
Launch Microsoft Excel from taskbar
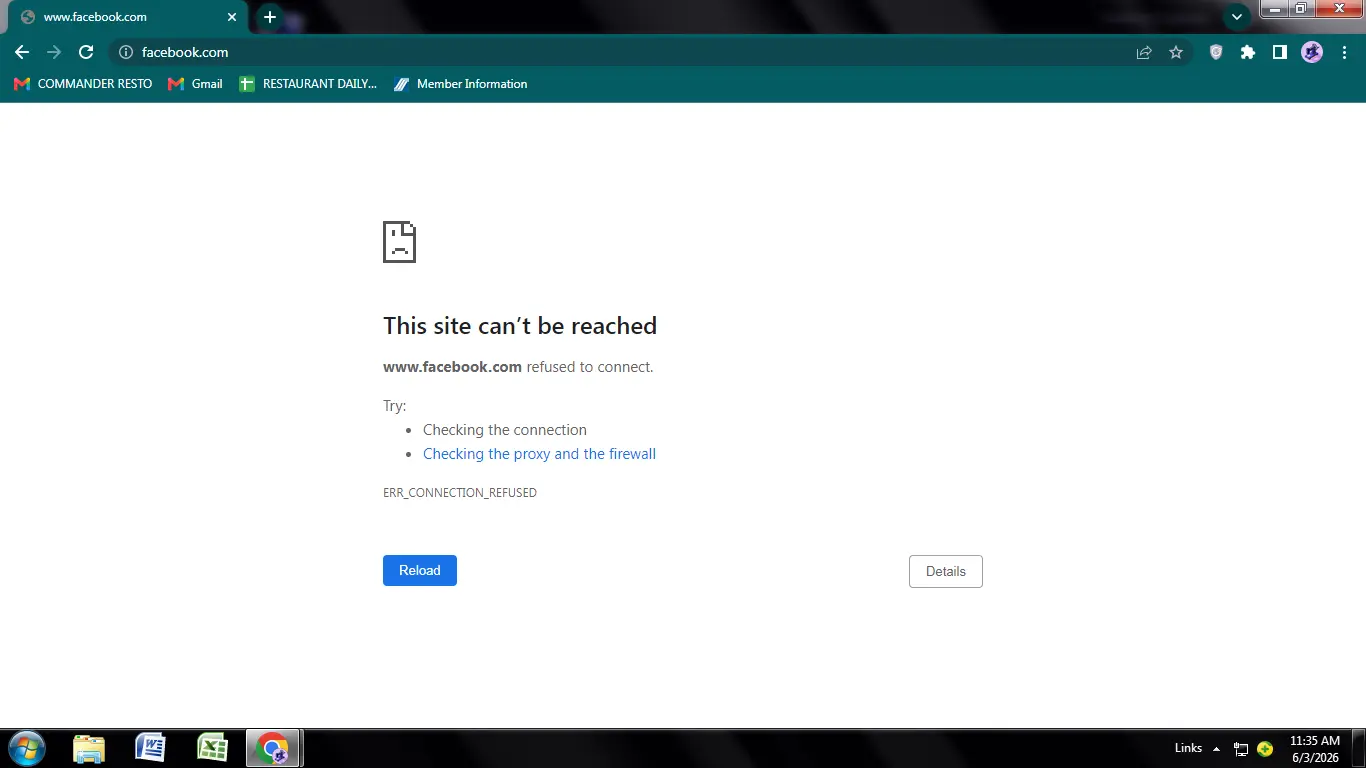click(212, 748)
